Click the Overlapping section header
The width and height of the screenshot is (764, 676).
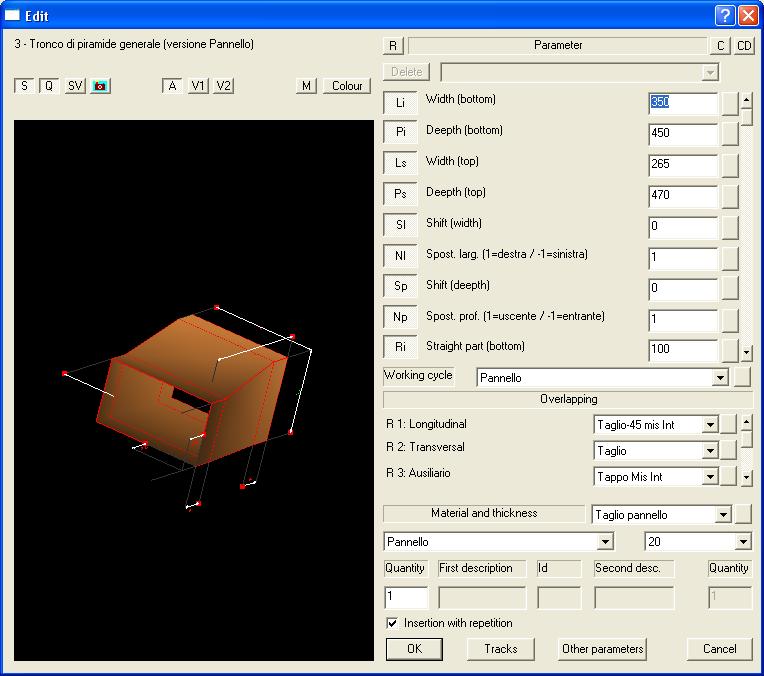click(568, 400)
